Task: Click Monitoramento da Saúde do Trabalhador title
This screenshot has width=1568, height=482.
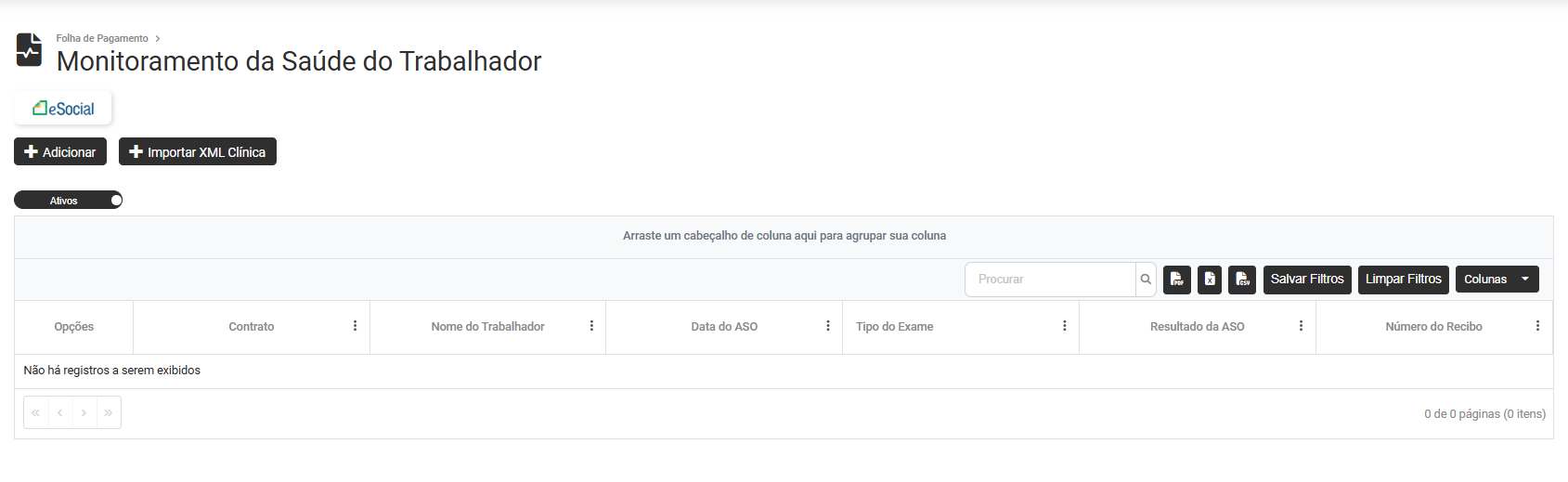Action: 299,61
